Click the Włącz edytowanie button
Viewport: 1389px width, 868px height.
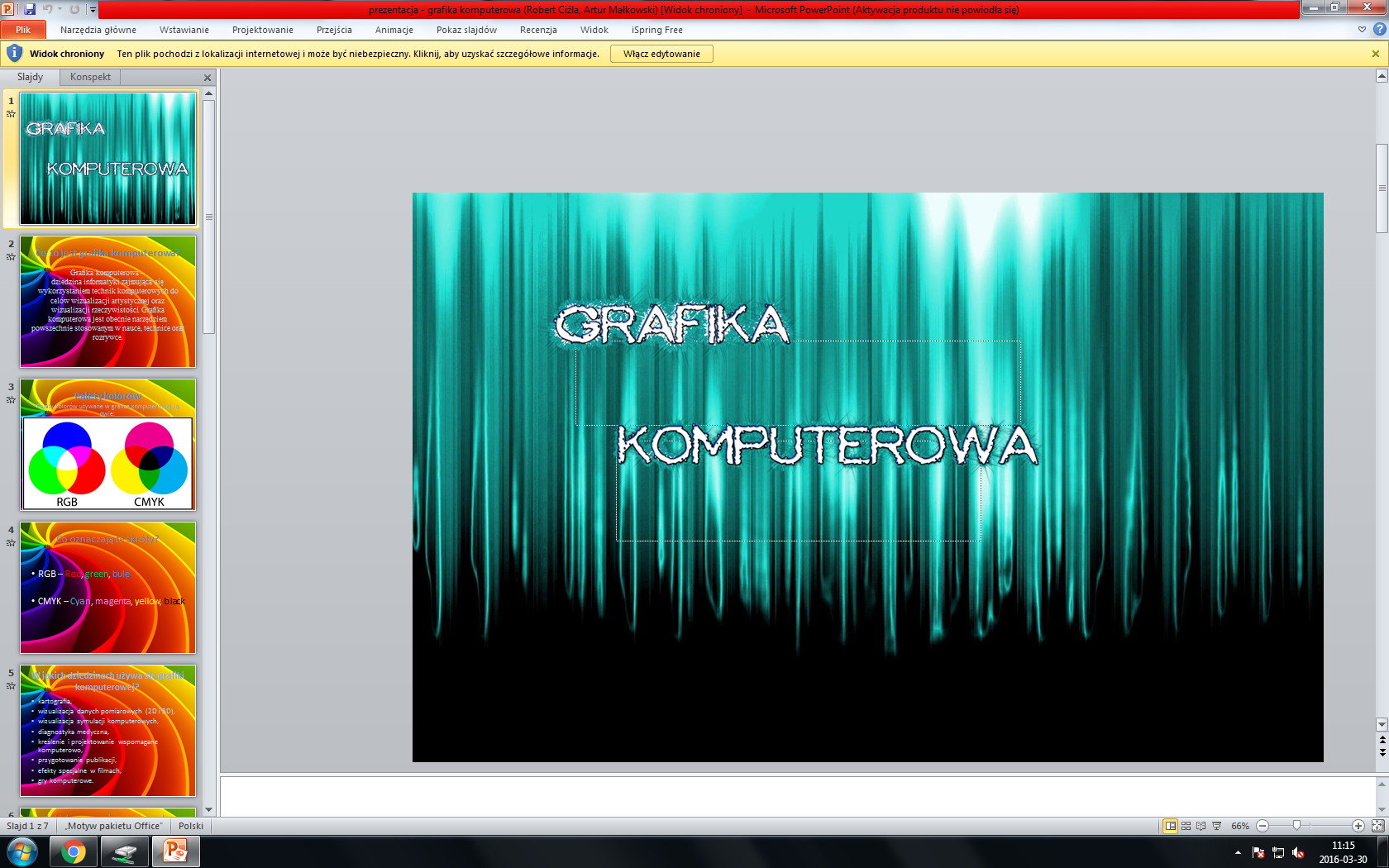[x=661, y=54]
